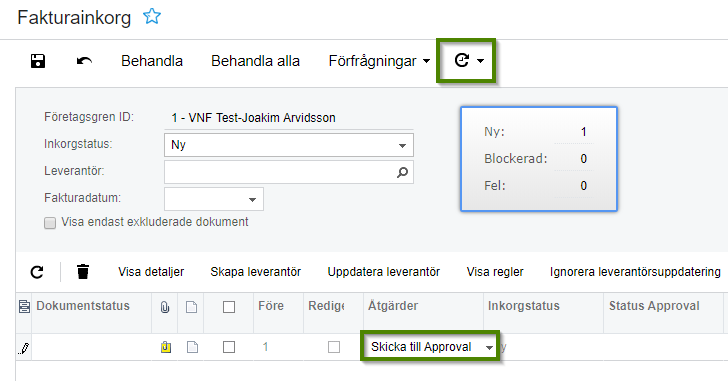
Task: Click the yellow attachment icon in row
Action: (166, 347)
